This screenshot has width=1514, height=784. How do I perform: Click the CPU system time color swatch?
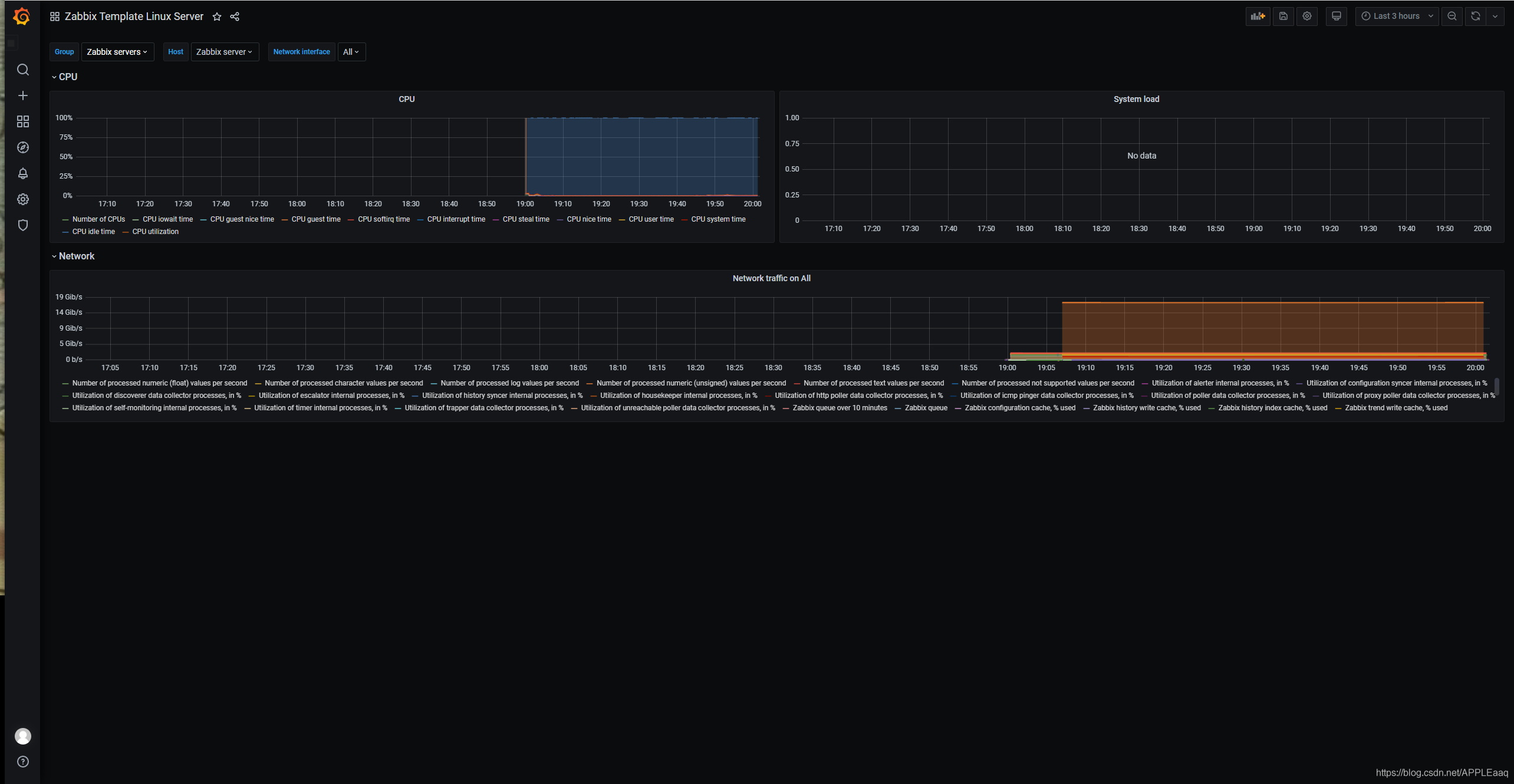coord(684,219)
